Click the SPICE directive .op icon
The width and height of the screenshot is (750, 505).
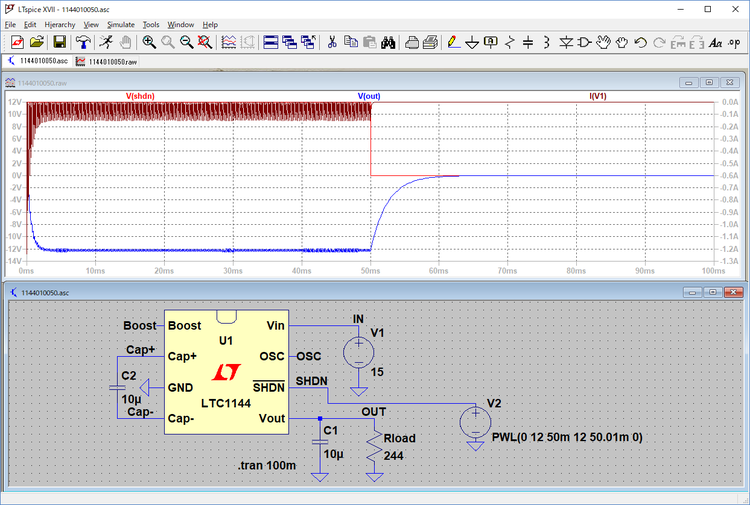pyautogui.click(x=736, y=42)
